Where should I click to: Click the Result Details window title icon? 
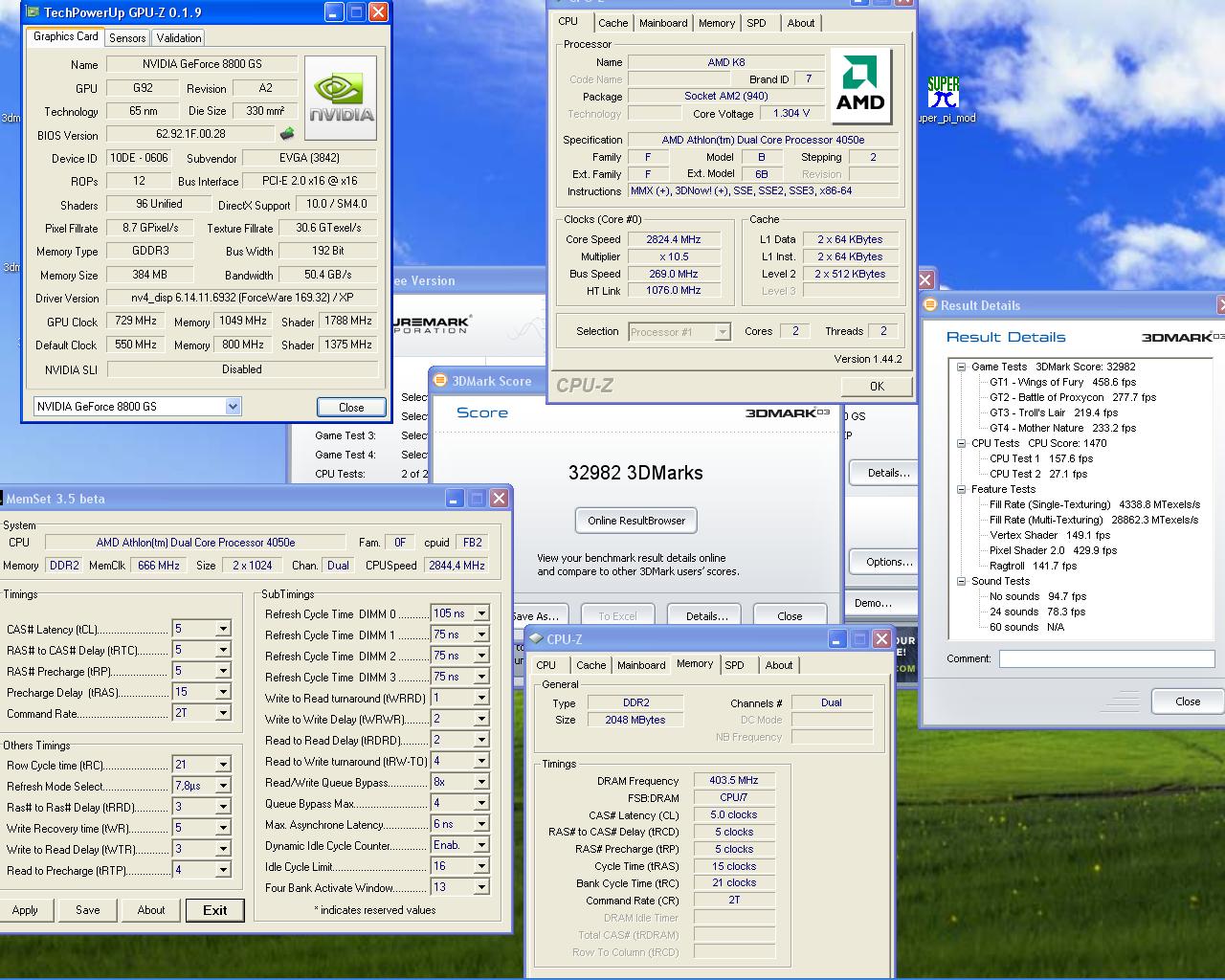pyautogui.click(x=930, y=305)
